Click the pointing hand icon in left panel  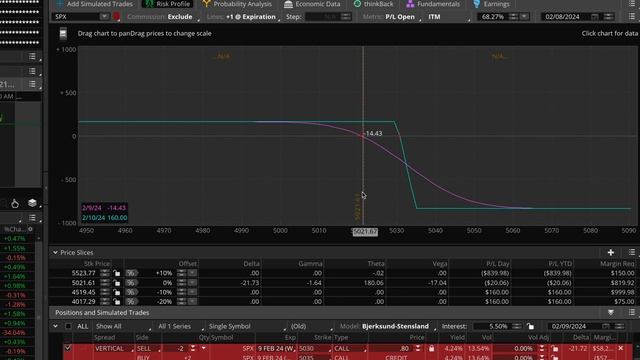pyautogui.click(x=15, y=203)
